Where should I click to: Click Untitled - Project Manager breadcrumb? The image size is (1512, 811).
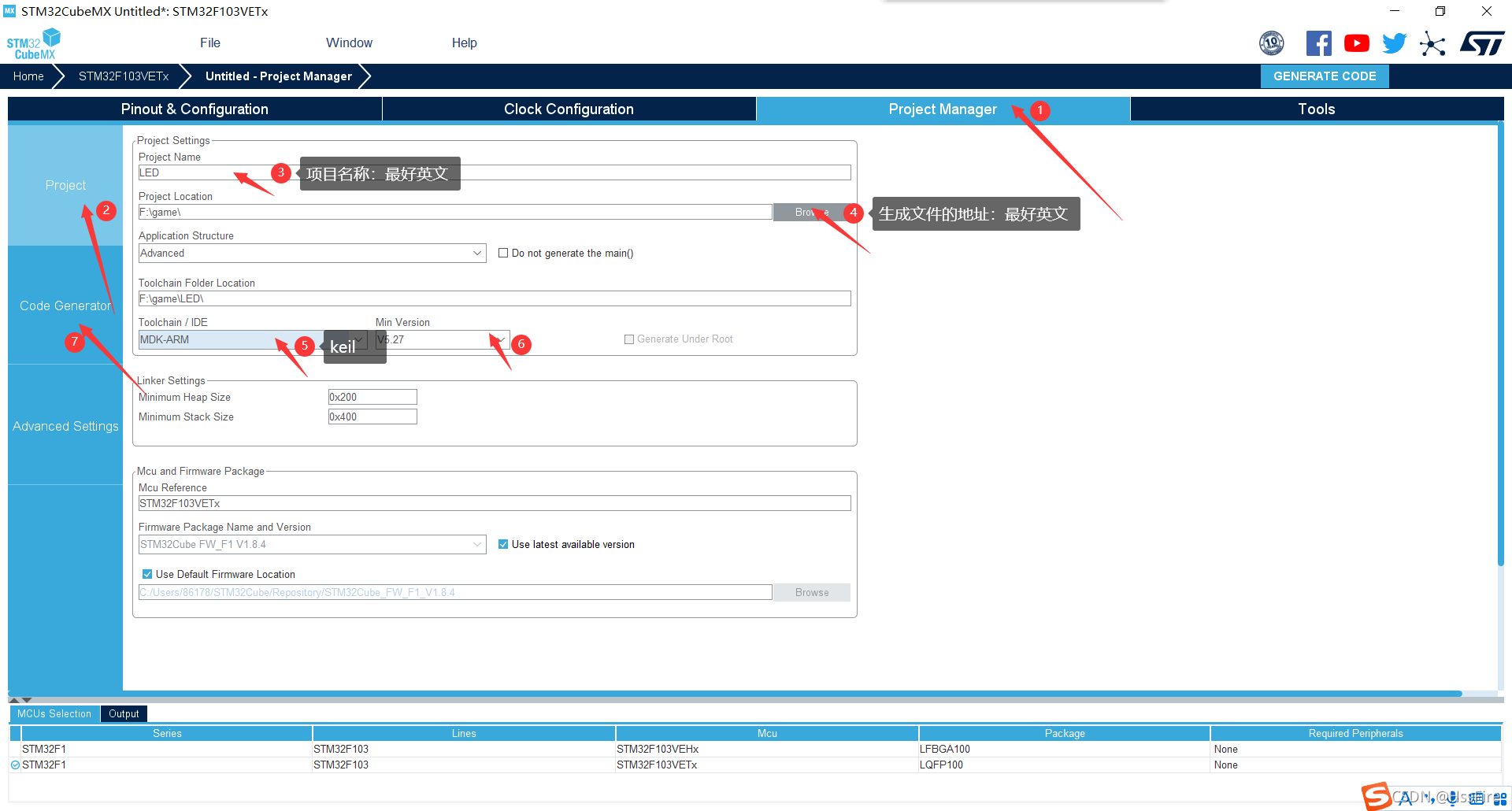pos(279,76)
